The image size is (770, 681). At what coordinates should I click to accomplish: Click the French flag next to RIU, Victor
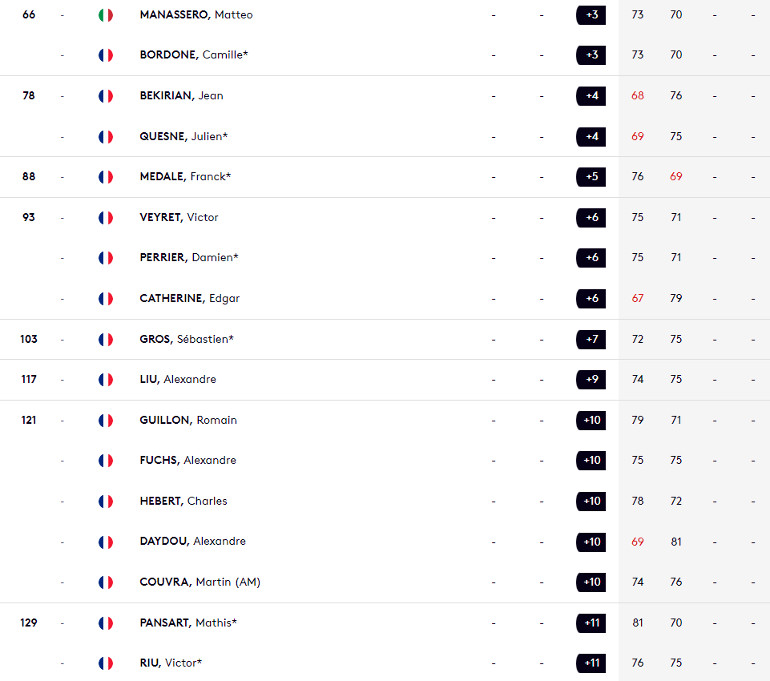point(106,663)
